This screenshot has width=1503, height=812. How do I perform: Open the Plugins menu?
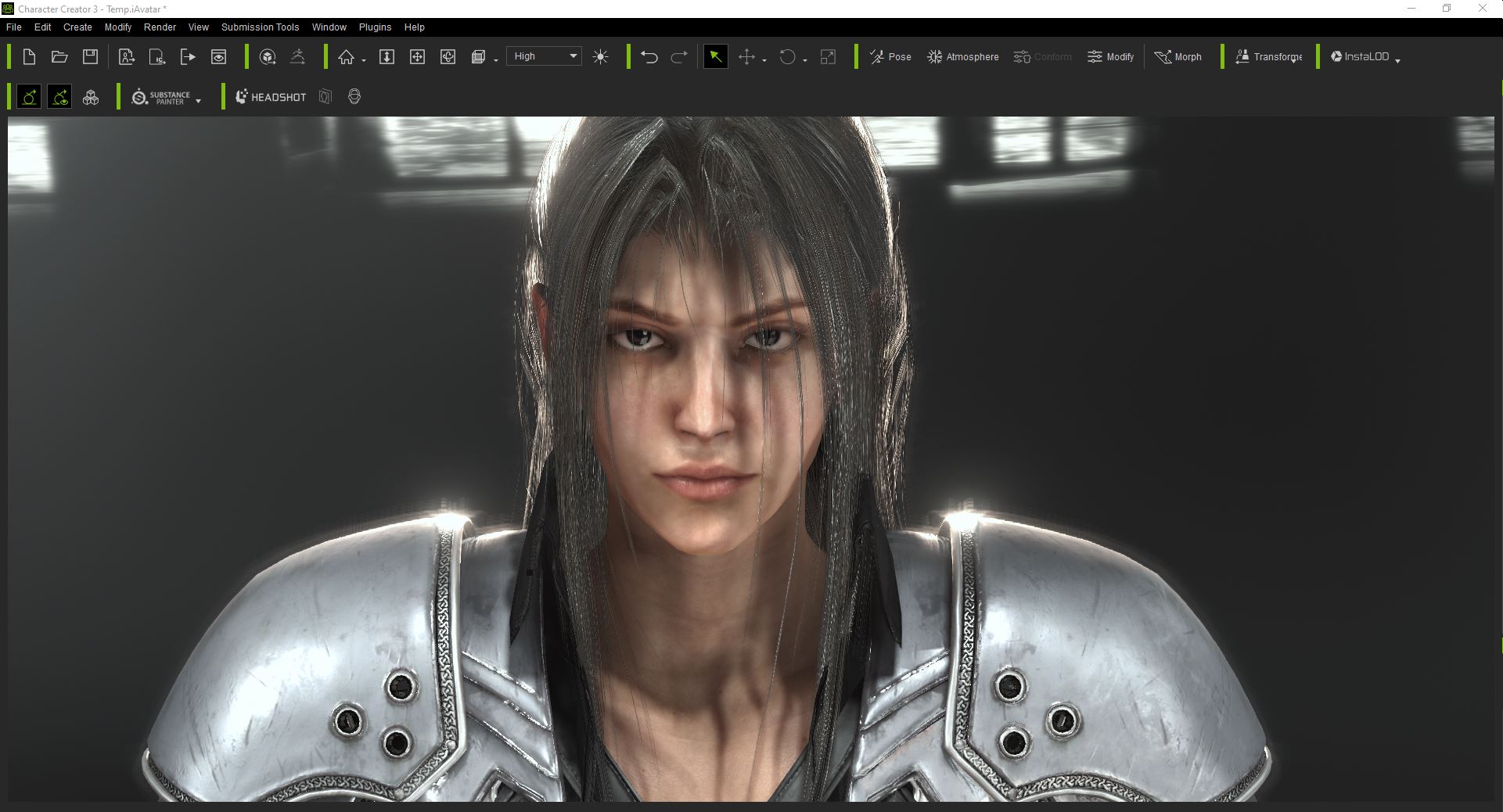tap(375, 27)
